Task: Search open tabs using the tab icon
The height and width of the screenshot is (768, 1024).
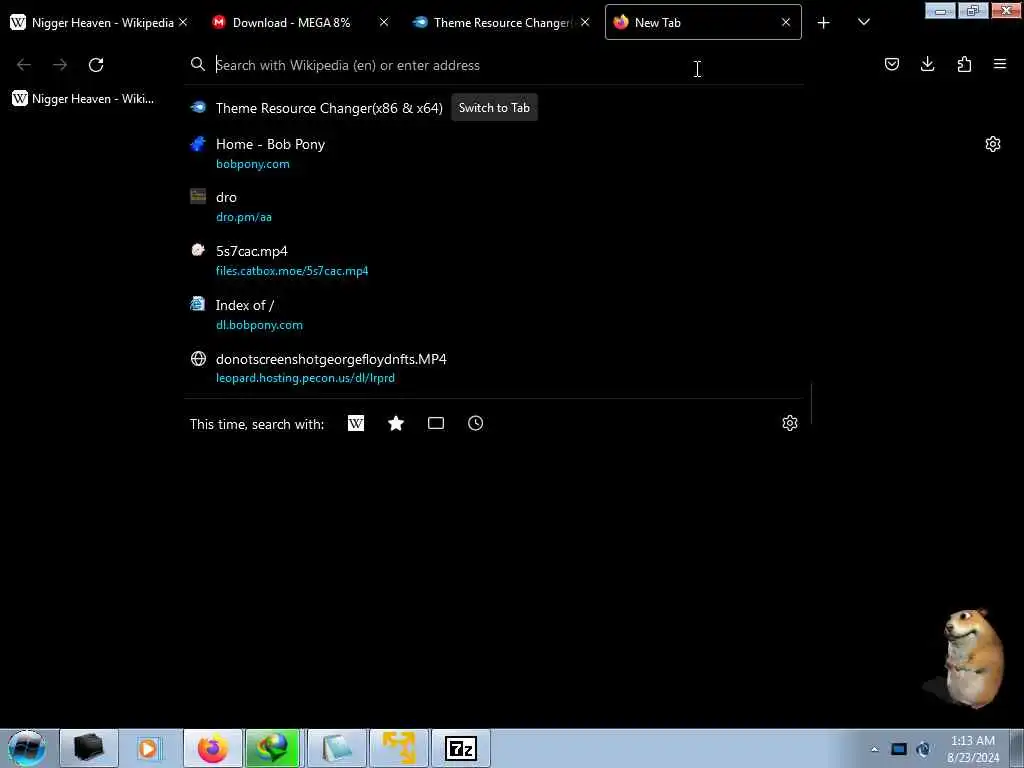Action: 436,423
